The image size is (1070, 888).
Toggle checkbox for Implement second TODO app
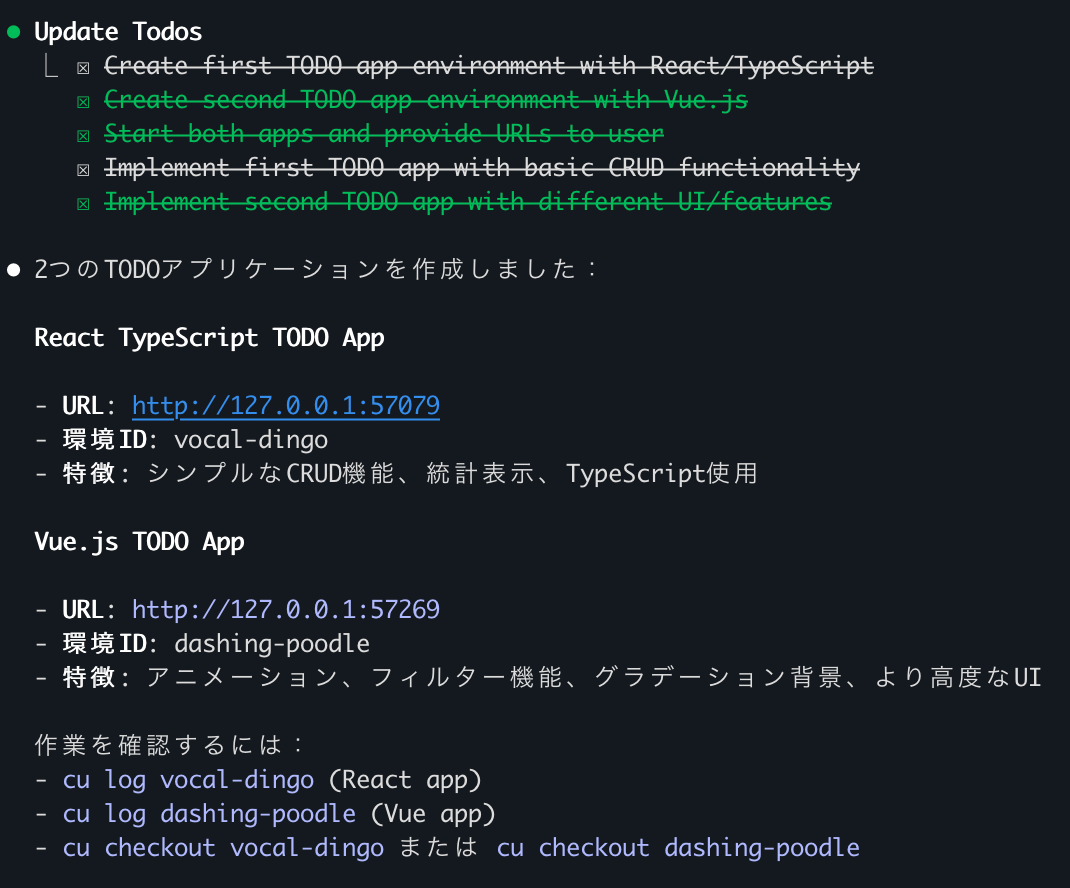click(83, 204)
